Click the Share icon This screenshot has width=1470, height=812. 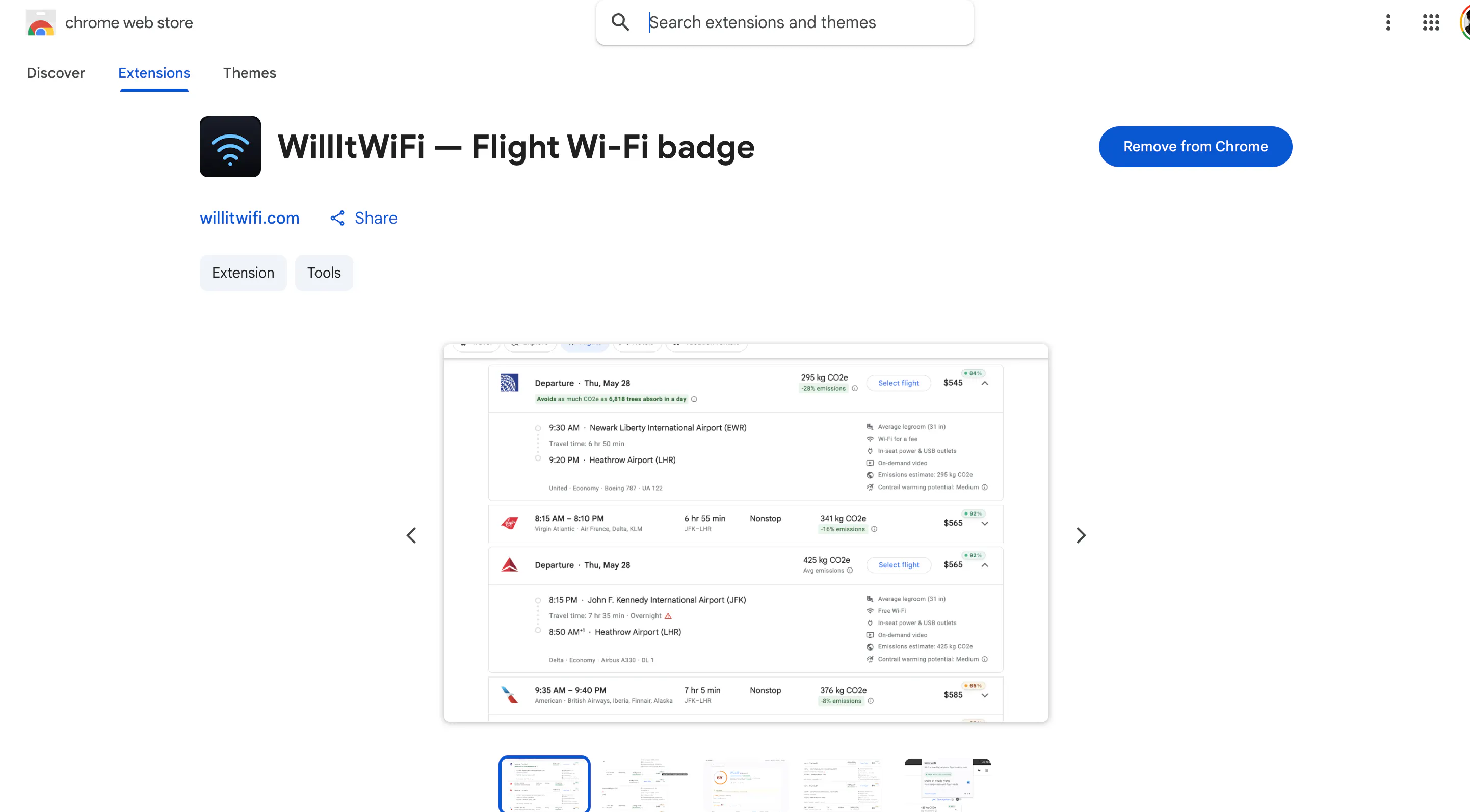pos(337,218)
